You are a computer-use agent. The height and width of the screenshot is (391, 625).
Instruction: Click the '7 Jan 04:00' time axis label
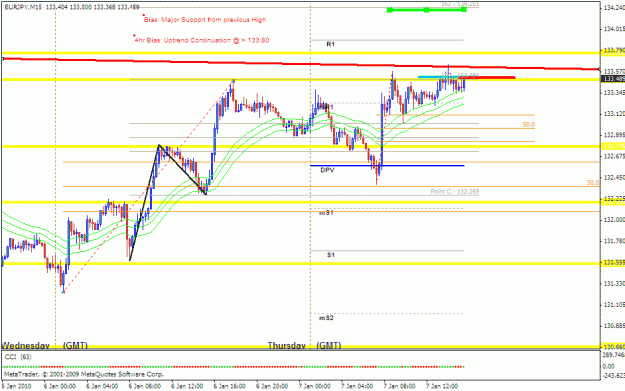[357, 386]
